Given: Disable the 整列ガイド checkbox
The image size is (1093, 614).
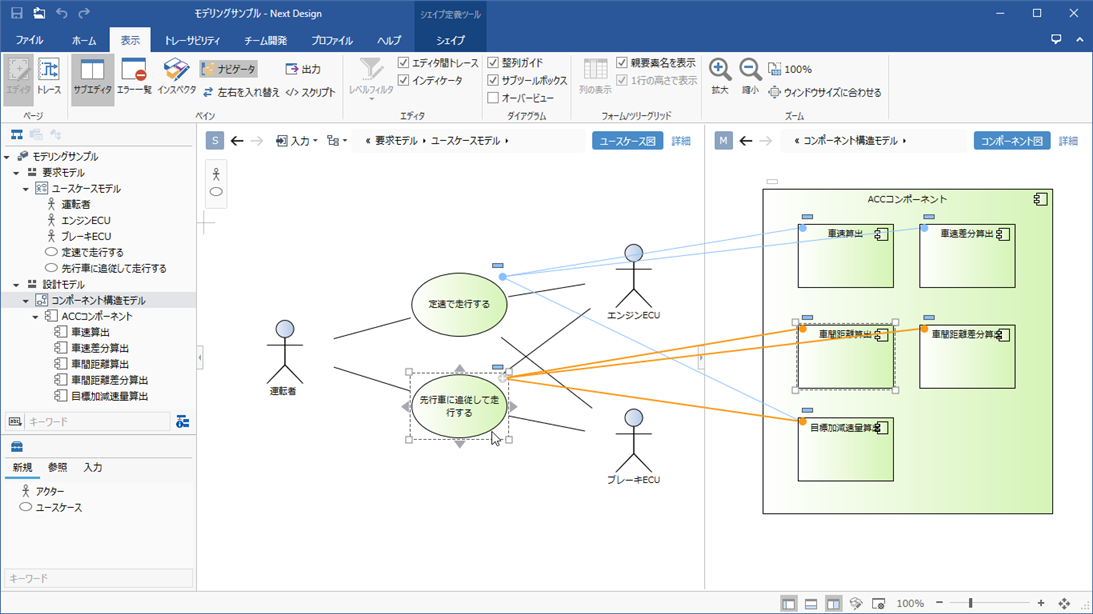Looking at the screenshot, I should (493, 63).
